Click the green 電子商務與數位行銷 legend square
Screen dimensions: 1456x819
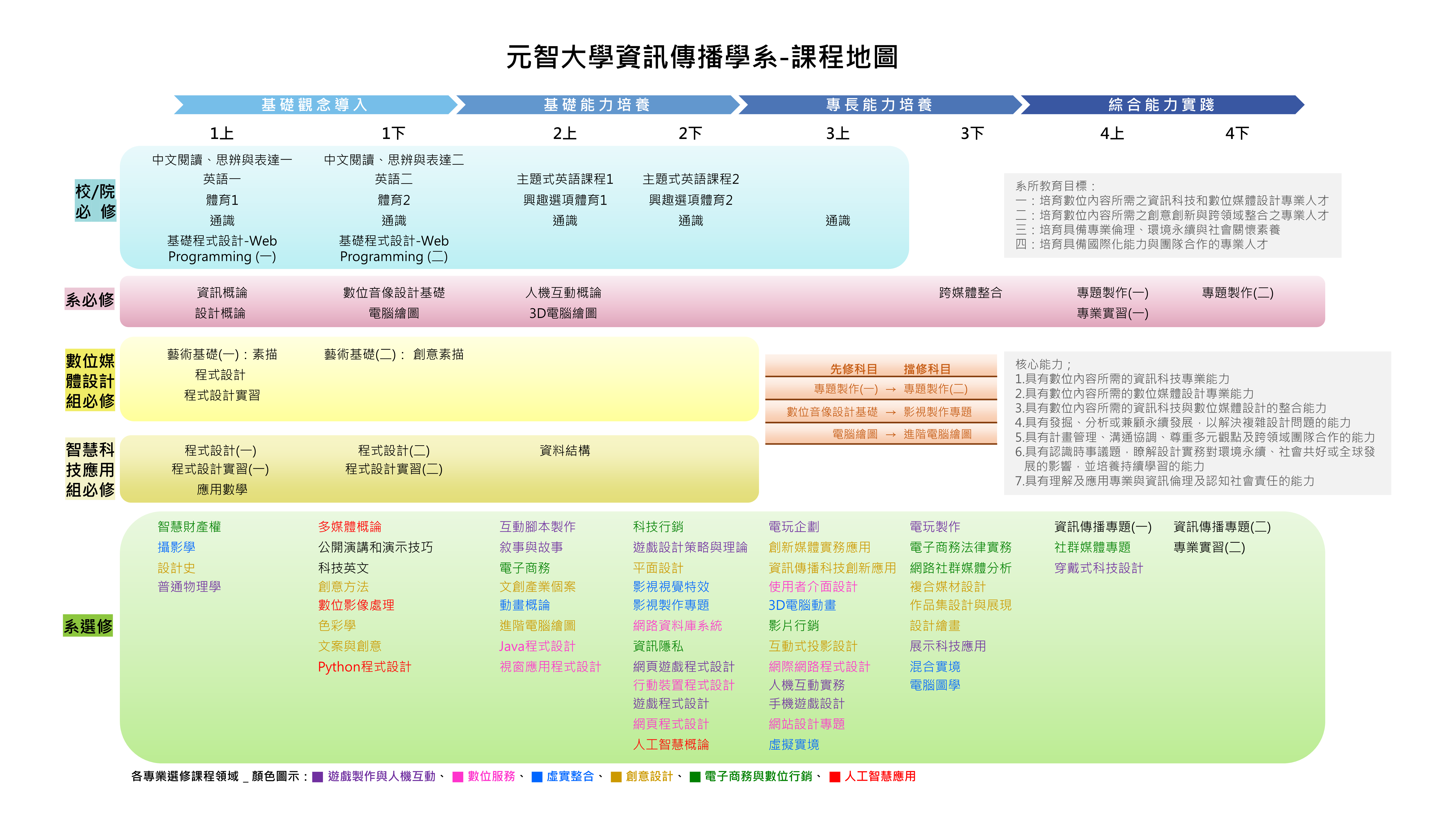pyautogui.click(x=695, y=777)
